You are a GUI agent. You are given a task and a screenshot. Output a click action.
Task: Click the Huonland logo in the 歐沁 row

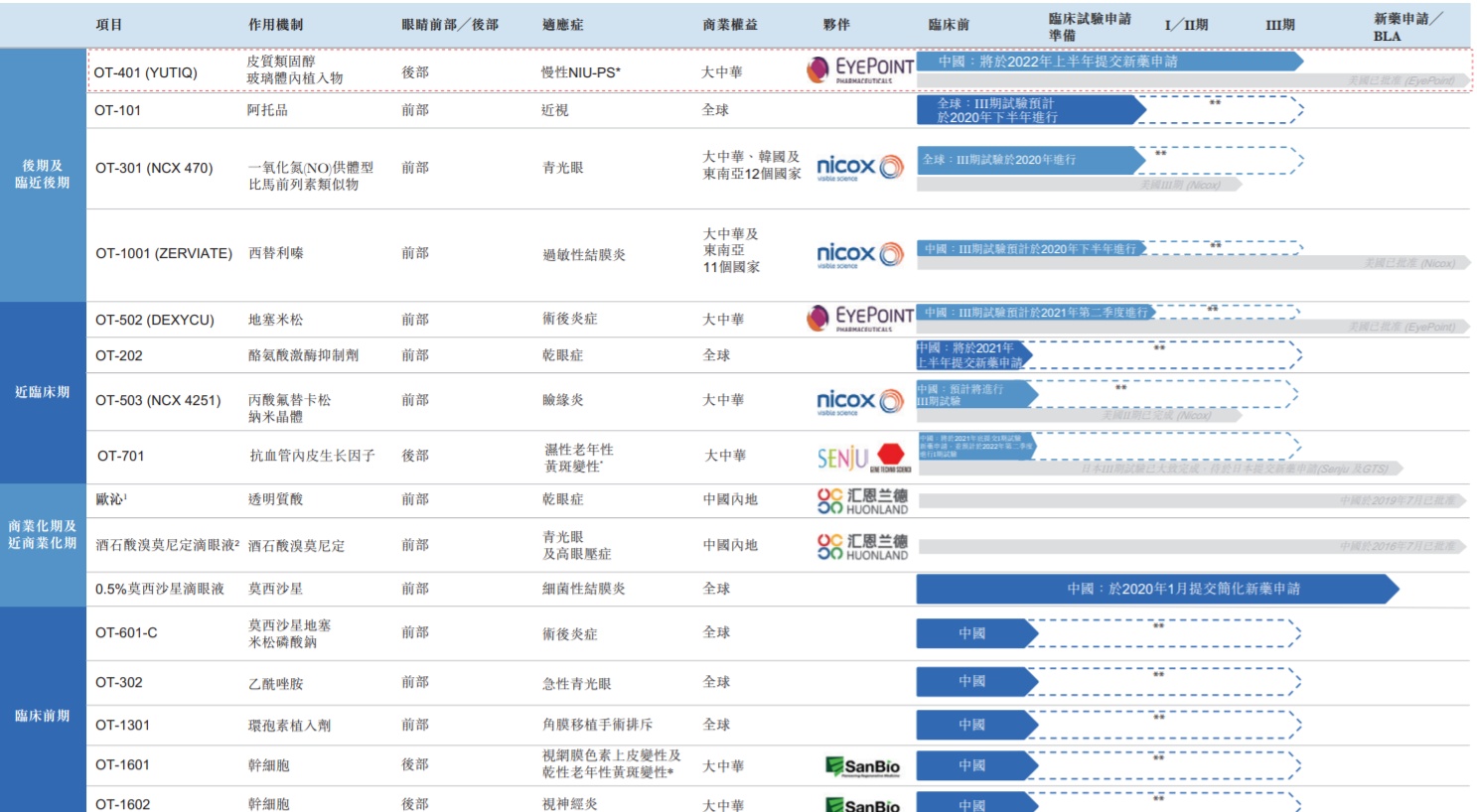pyautogui.click(x=862, y=501)
